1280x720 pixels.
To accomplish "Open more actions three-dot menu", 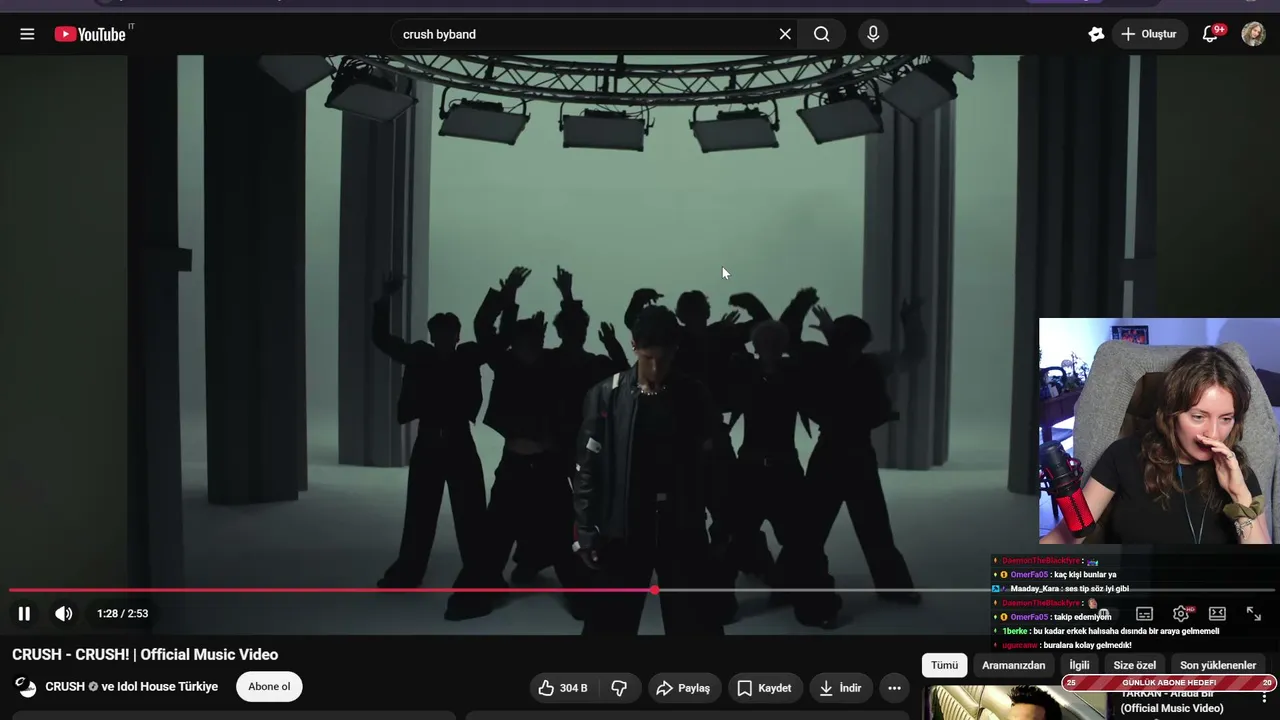I will (894, 688).
